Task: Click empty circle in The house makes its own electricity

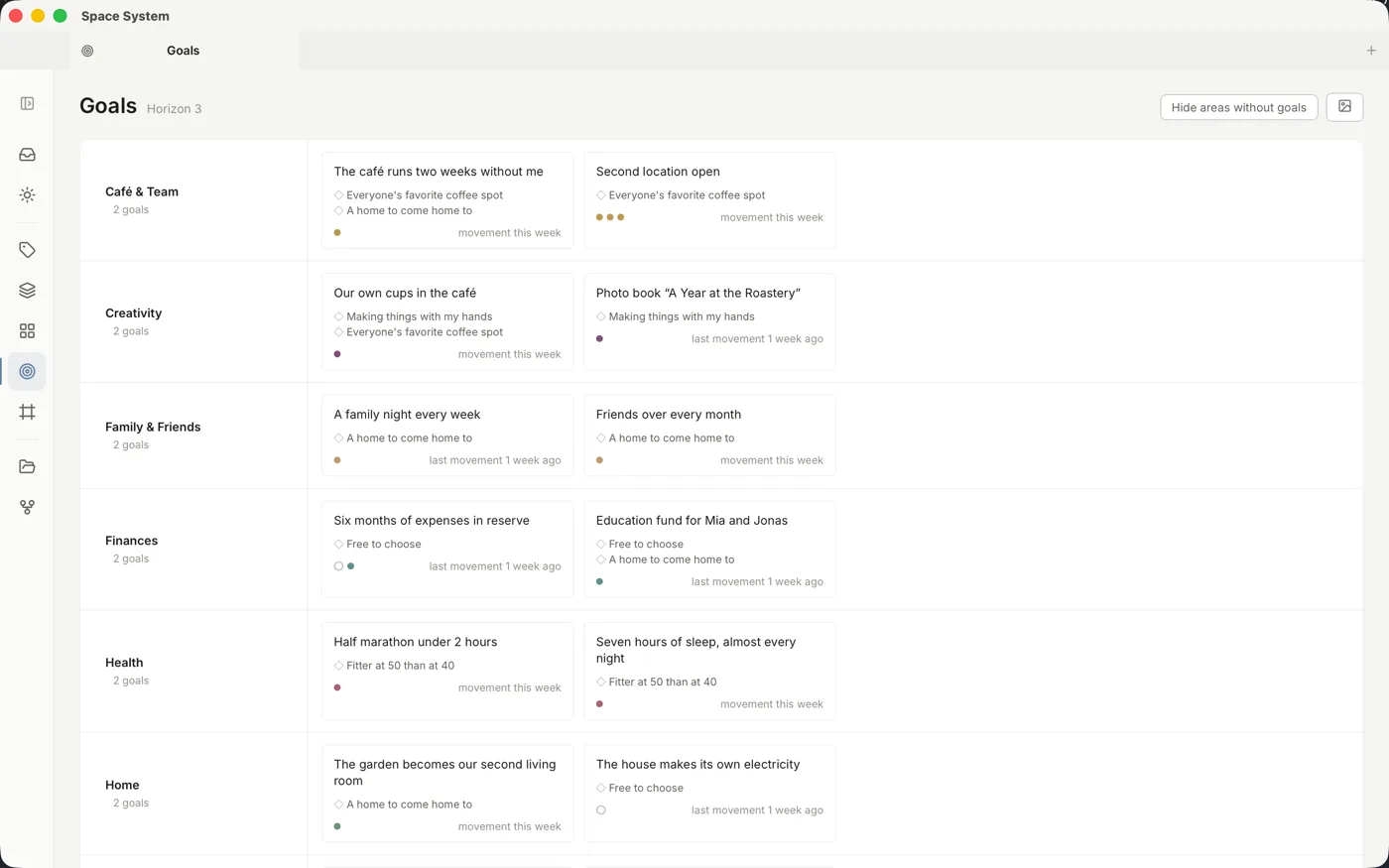Action: pyautogui.click(x=601, y=810)
